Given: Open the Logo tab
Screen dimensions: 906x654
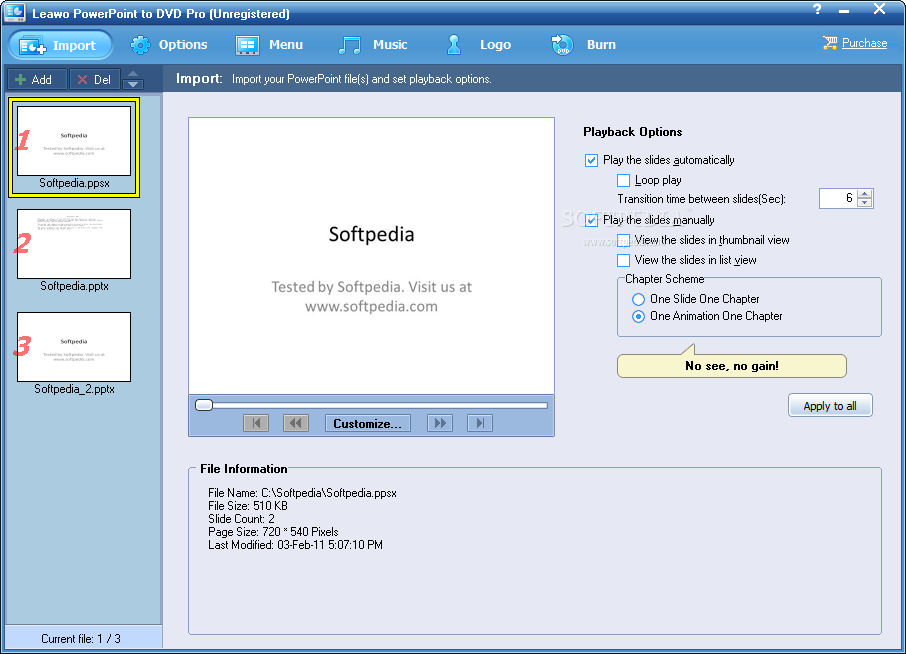Looking at the screenshot, I should [478, 44].
